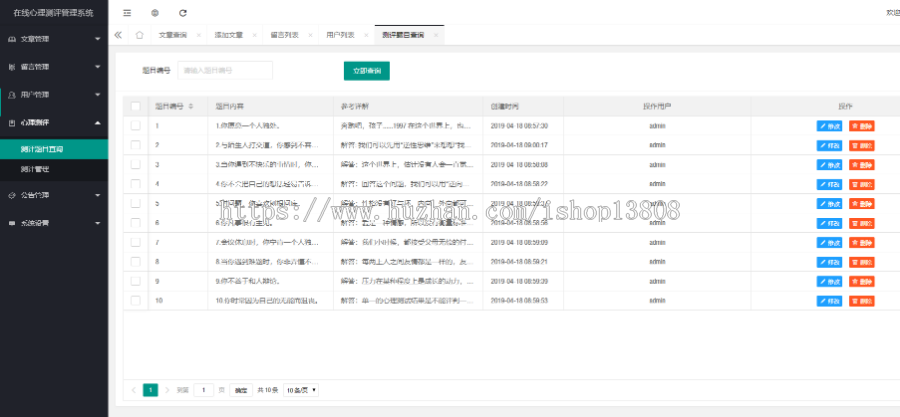The image size is (900, 417).
Task: Check the checkbox for row 10
Action: [x=135, y=301]
